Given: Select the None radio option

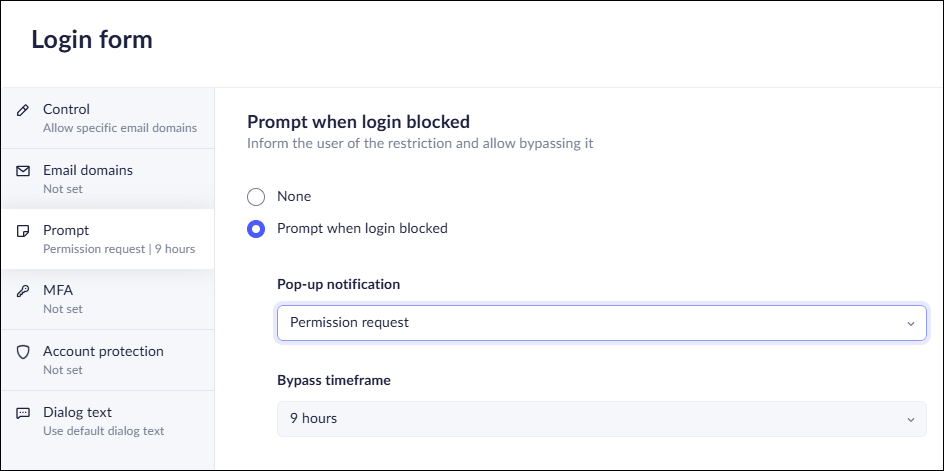Looking at the screenshot, I should coord(256,197).
